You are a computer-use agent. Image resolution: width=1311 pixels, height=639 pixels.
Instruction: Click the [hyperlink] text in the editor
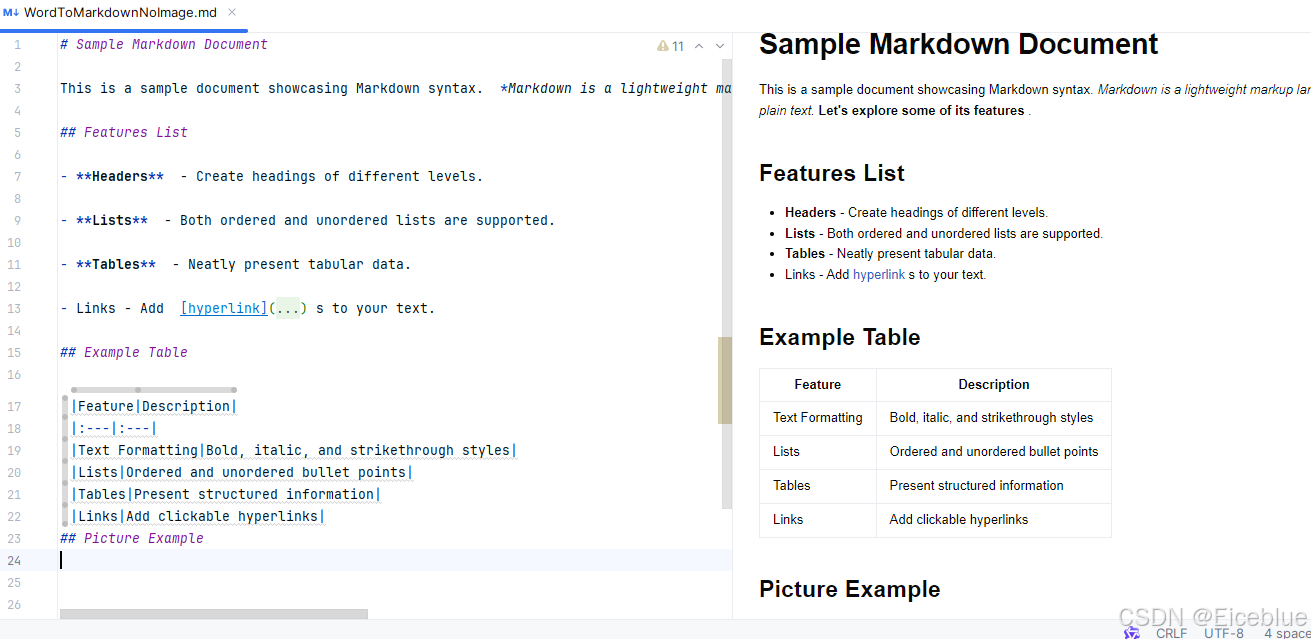coord(224,308)
